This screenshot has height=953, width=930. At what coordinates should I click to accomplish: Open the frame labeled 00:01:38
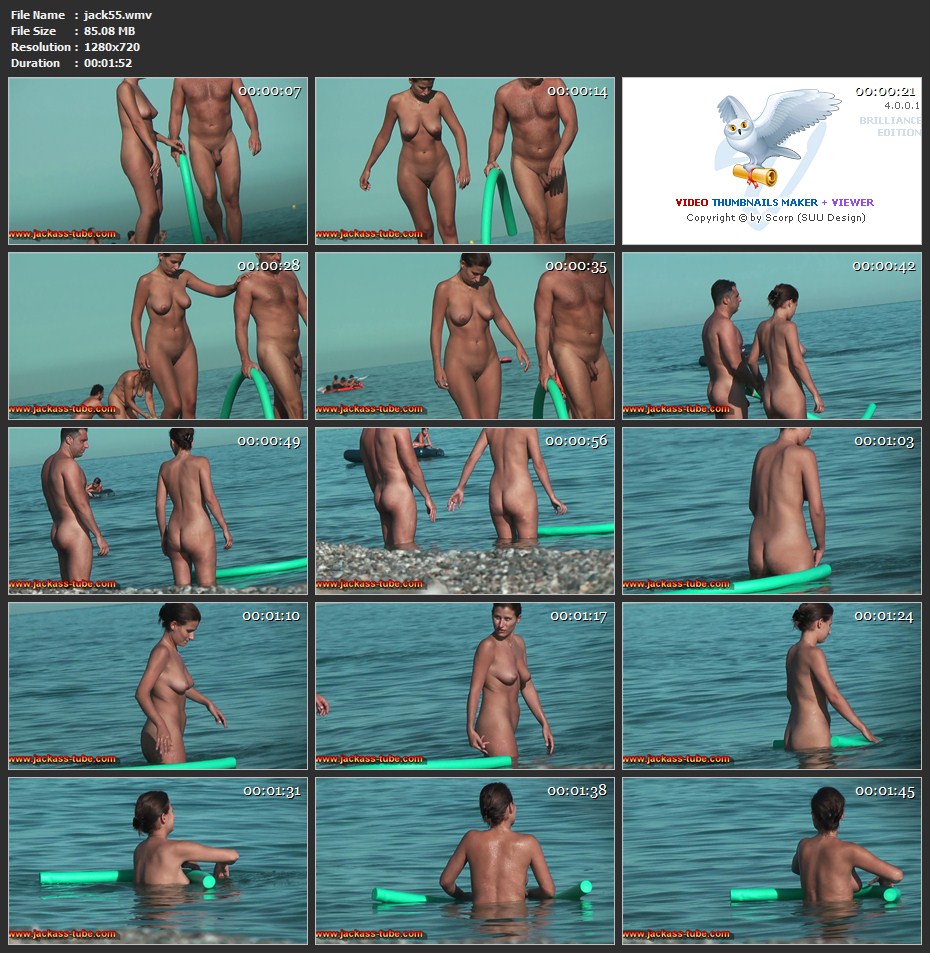click(465, 861)
